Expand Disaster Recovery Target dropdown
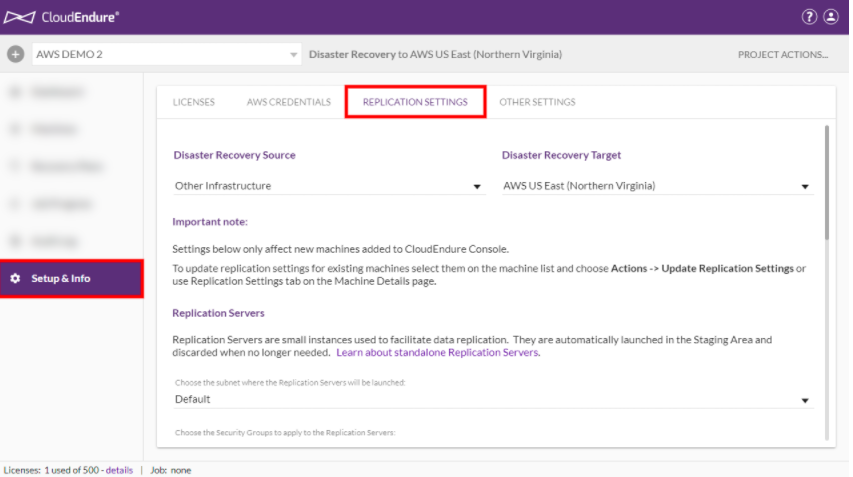853x477 pixels. 657,186
